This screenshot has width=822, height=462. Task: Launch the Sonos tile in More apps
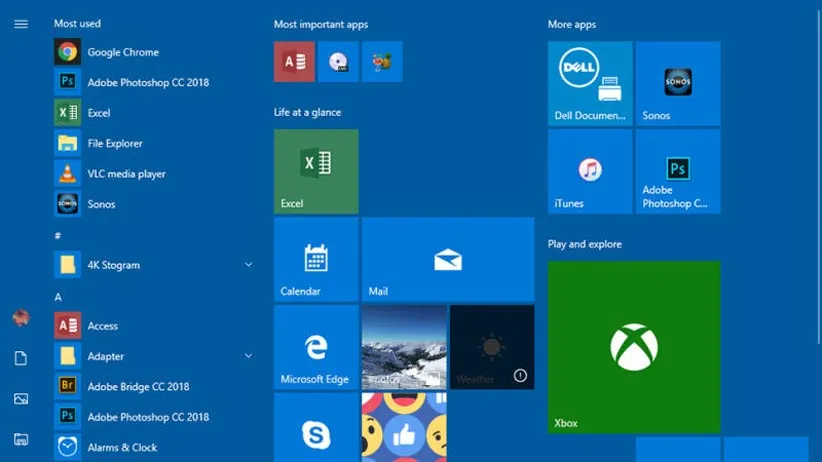click(x=678, y=84)
